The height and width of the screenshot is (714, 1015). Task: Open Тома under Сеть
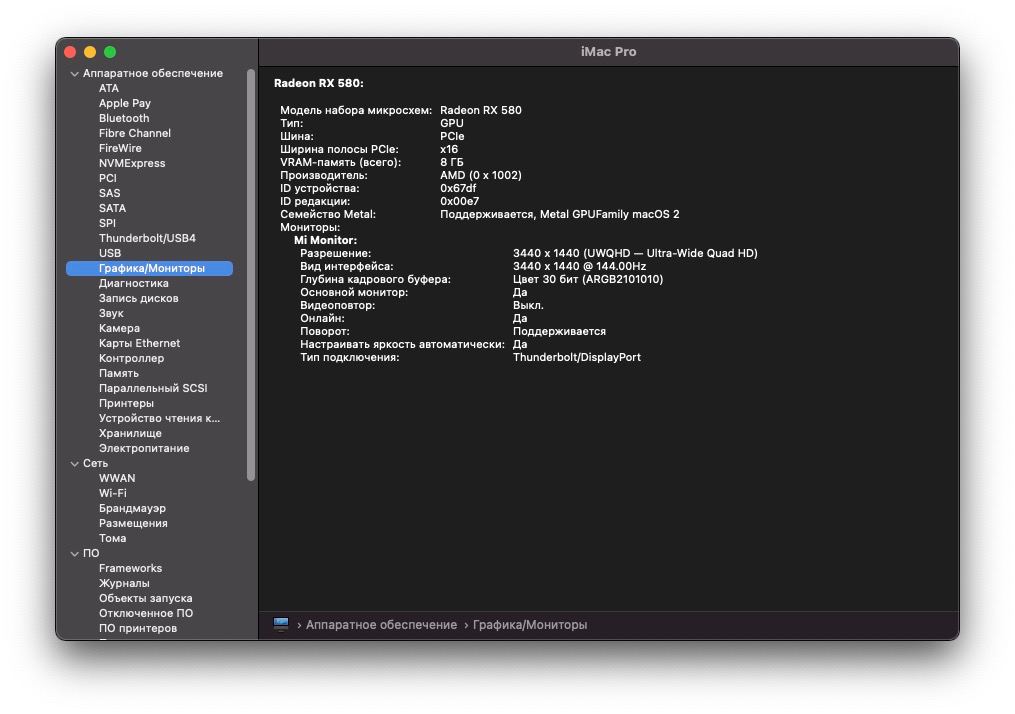pos(113,538)
